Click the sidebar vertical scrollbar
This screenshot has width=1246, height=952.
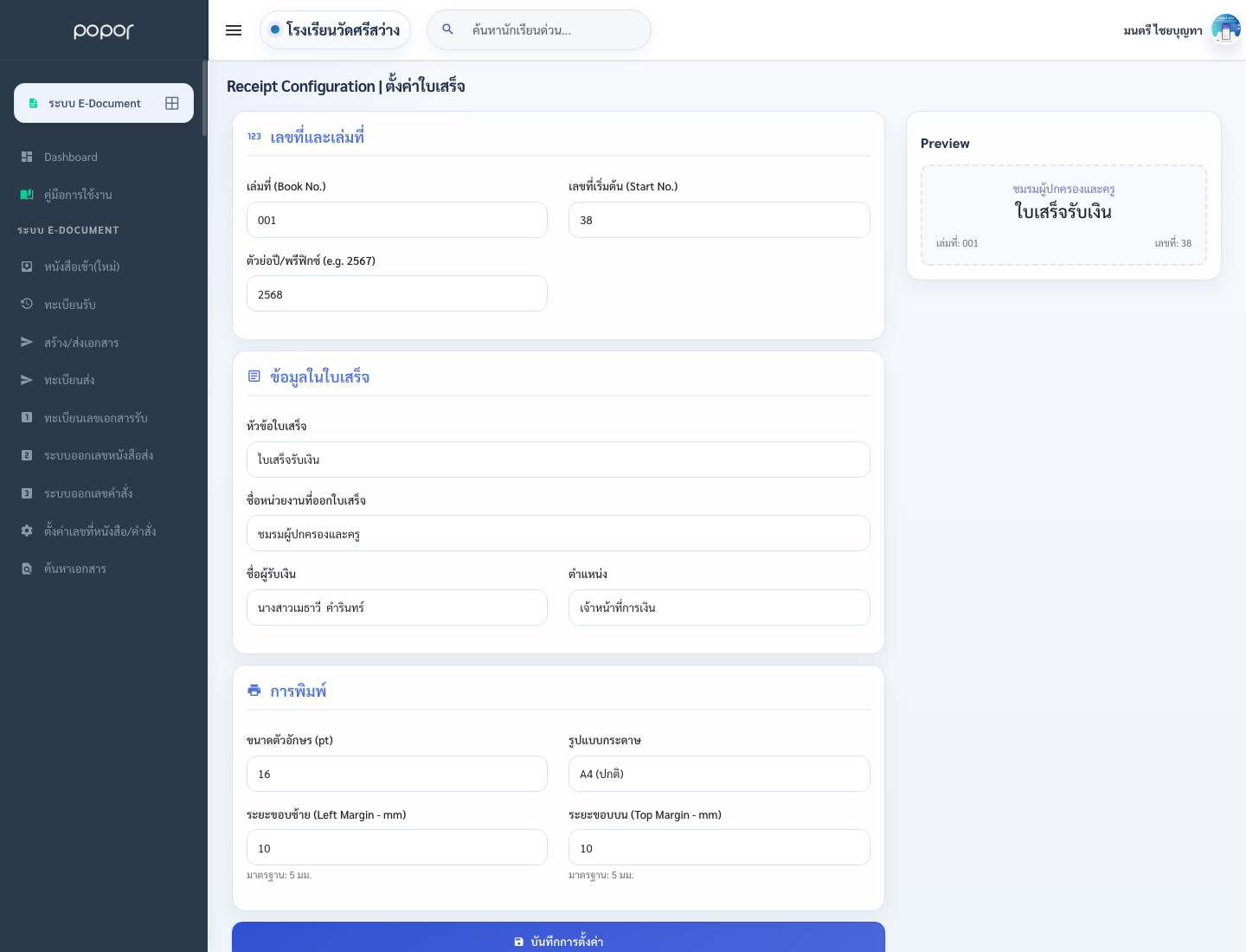(x=205, y=98)
